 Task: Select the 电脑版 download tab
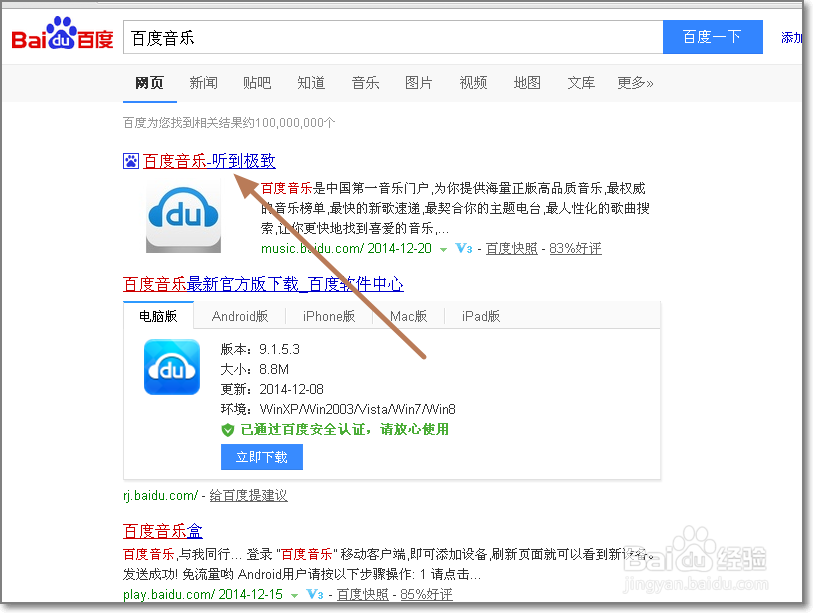pyautogui.click(x=158, y=316)
